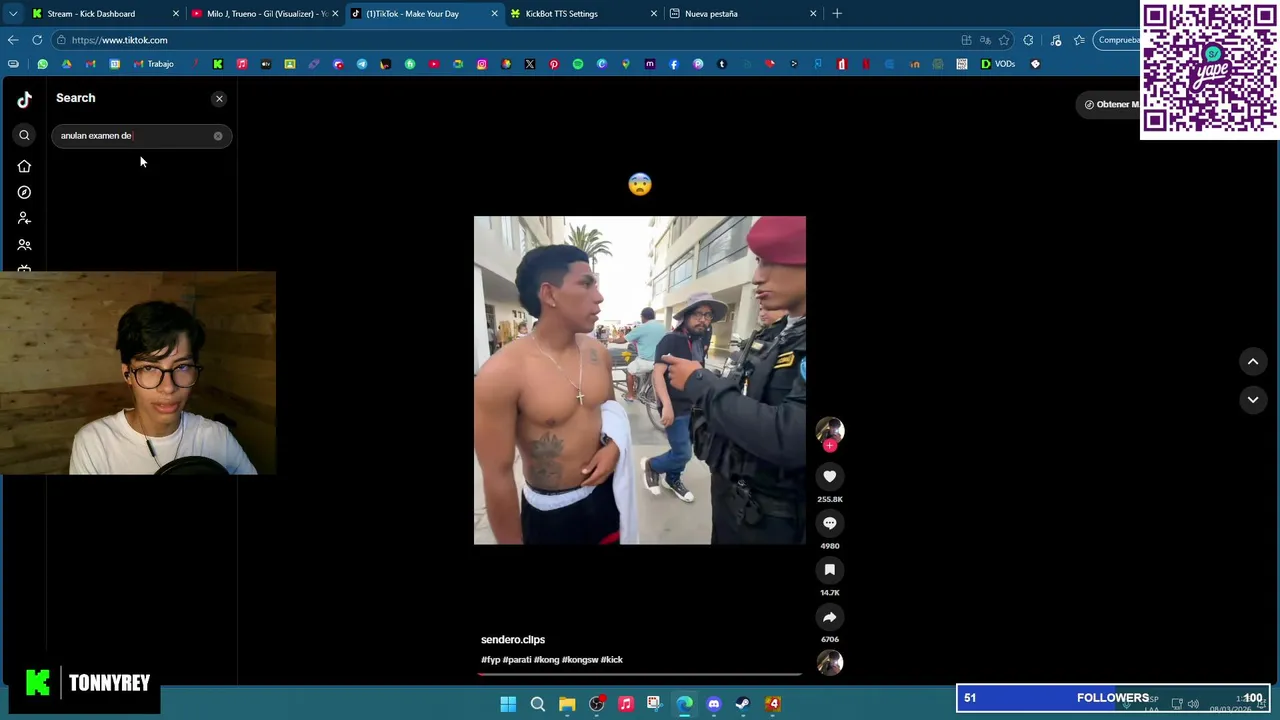Expand the tab actions menu chevron

[x=11, y=14]
